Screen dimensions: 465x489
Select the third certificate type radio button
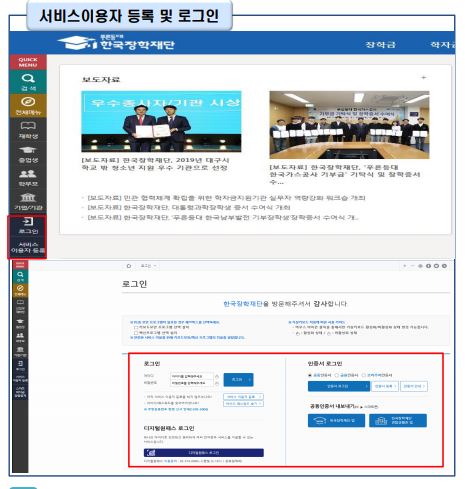pos(364,375)
